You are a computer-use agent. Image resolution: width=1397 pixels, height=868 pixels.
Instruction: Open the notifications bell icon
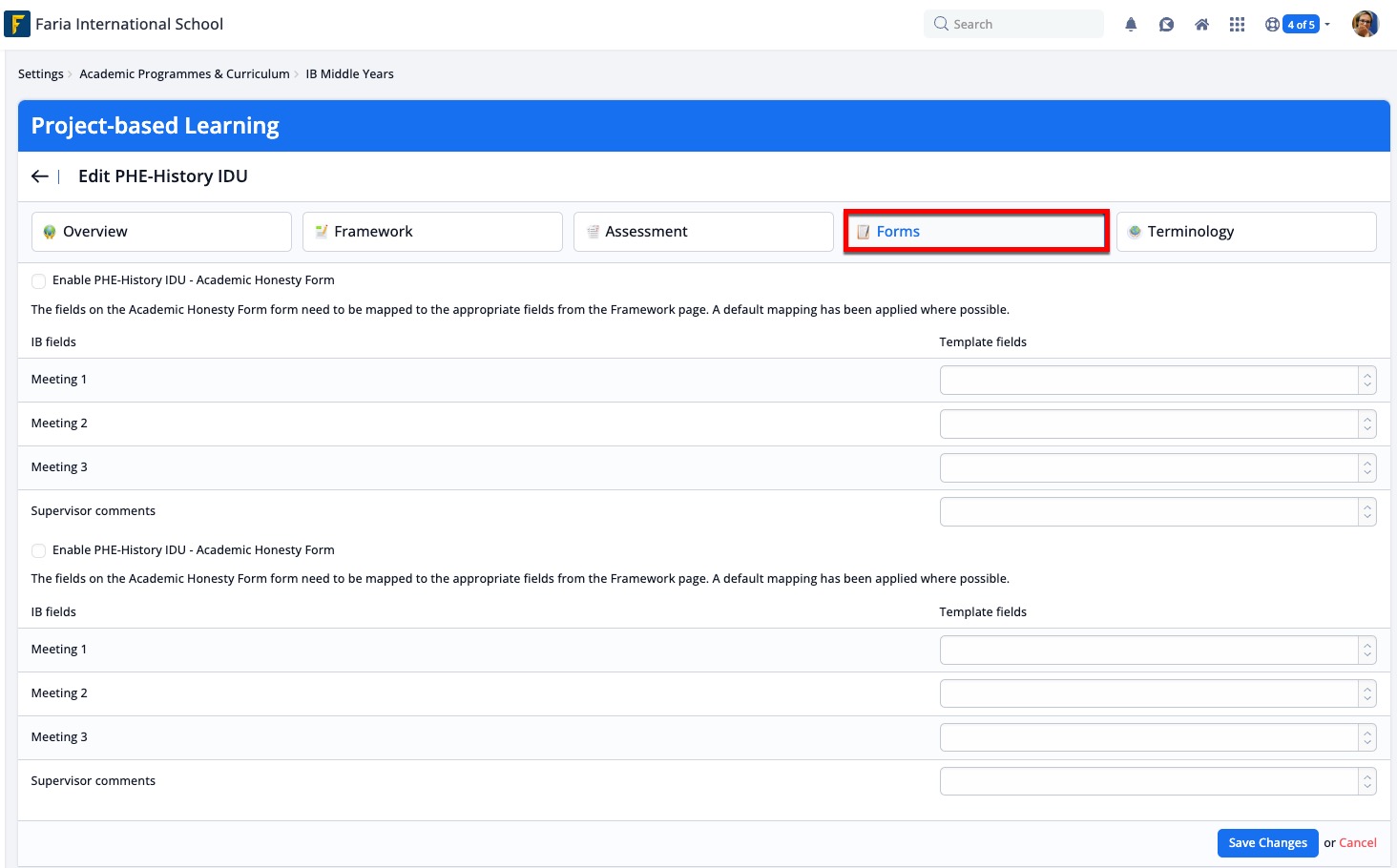(x=1131, y=25)
